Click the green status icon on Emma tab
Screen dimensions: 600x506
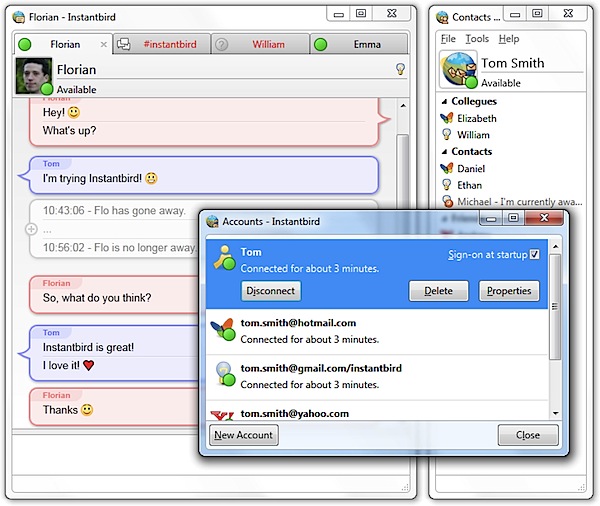[x=320, y=44]
